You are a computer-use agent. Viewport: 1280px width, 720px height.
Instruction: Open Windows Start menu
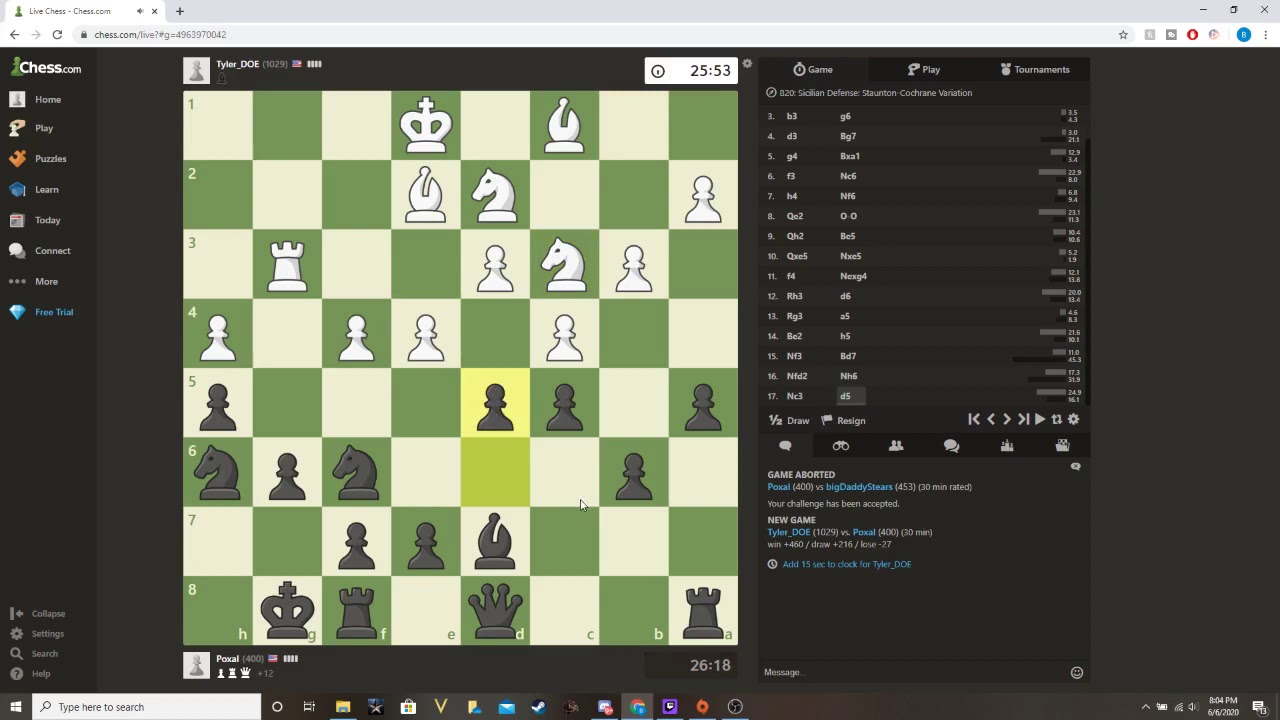pyautogui.click(x=15, y=707)
